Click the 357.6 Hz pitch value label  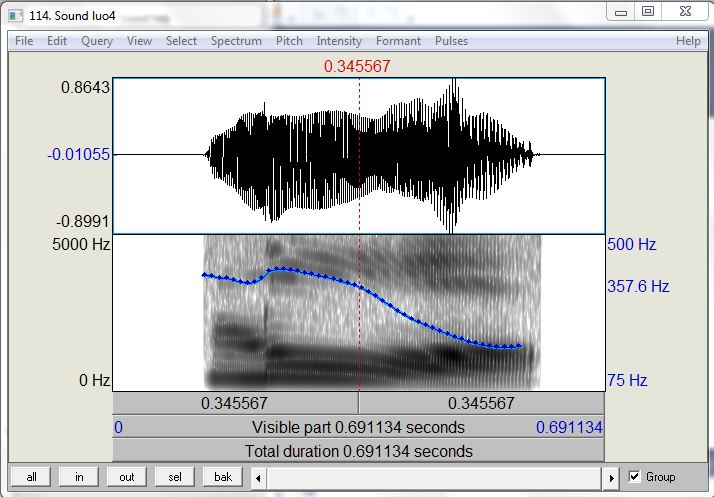(x=638, y=287)
